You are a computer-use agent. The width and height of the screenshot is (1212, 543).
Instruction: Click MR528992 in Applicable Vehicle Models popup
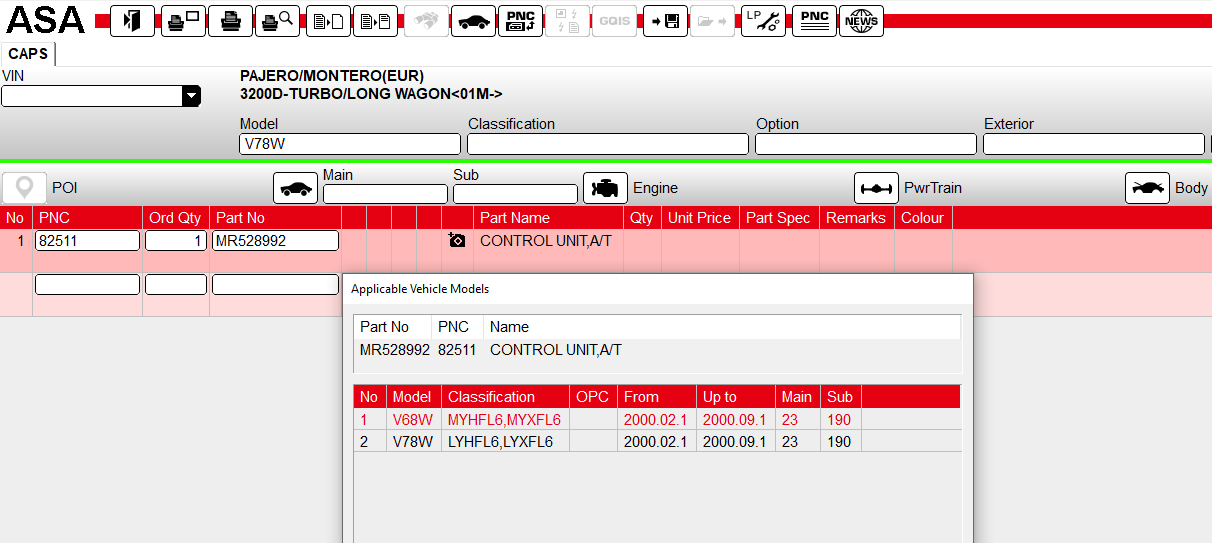pos(394,350)
